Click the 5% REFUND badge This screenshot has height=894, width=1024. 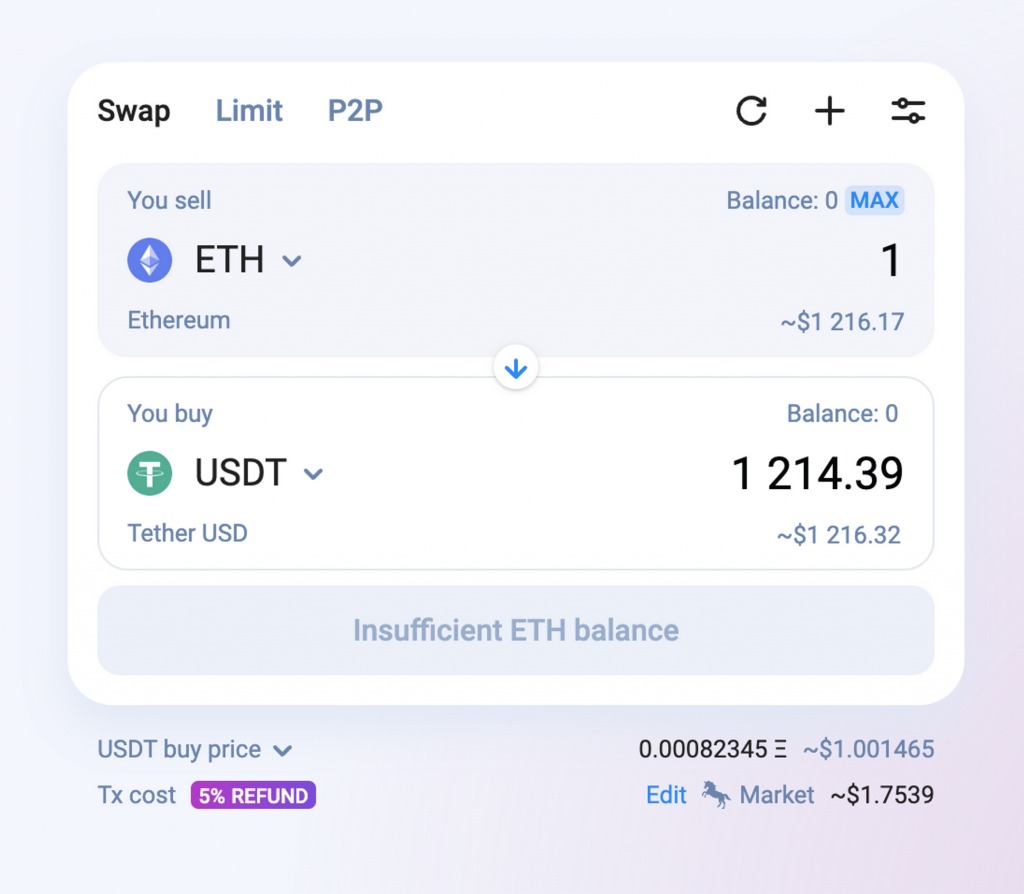pyautogui.click(x=253, y=795)
